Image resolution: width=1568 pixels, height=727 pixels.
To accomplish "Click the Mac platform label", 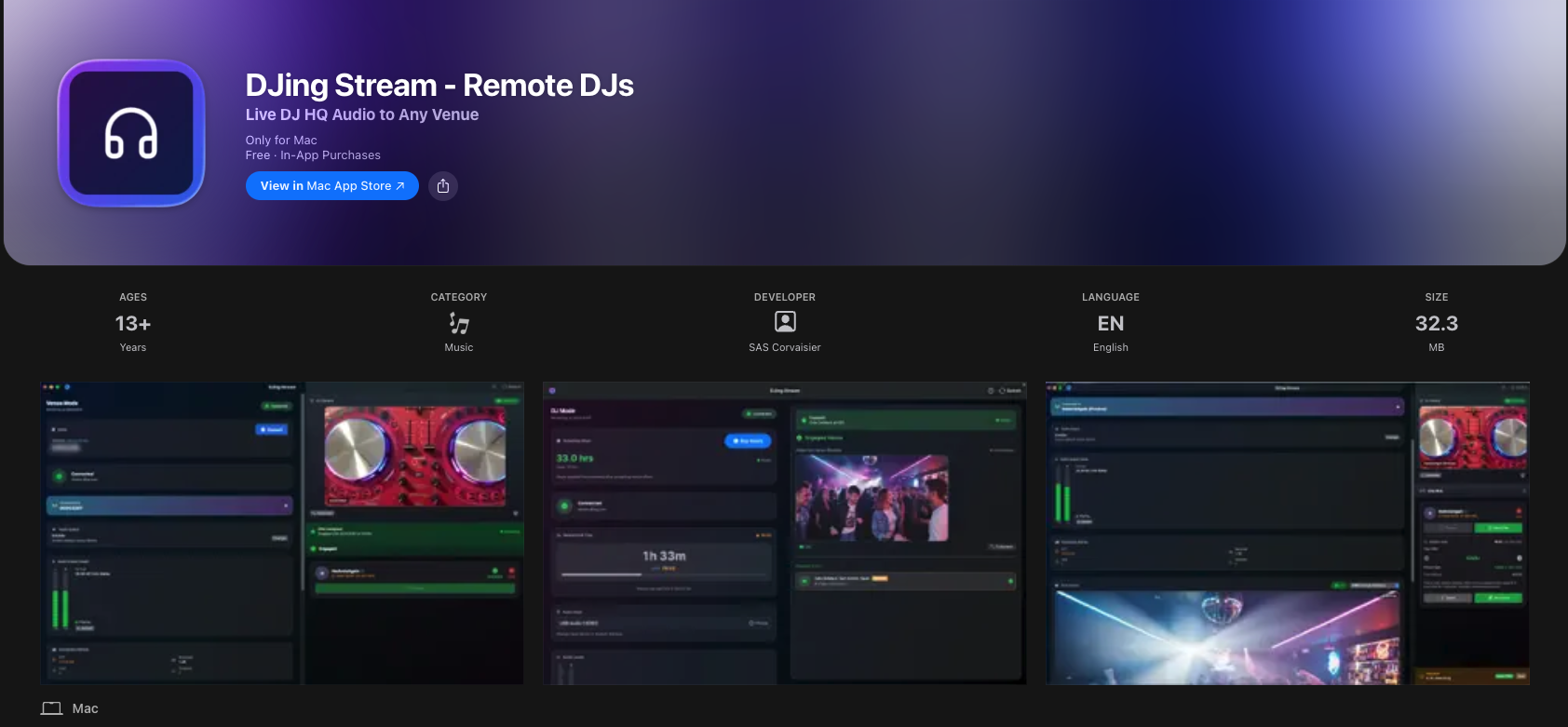I will (85, 708).
